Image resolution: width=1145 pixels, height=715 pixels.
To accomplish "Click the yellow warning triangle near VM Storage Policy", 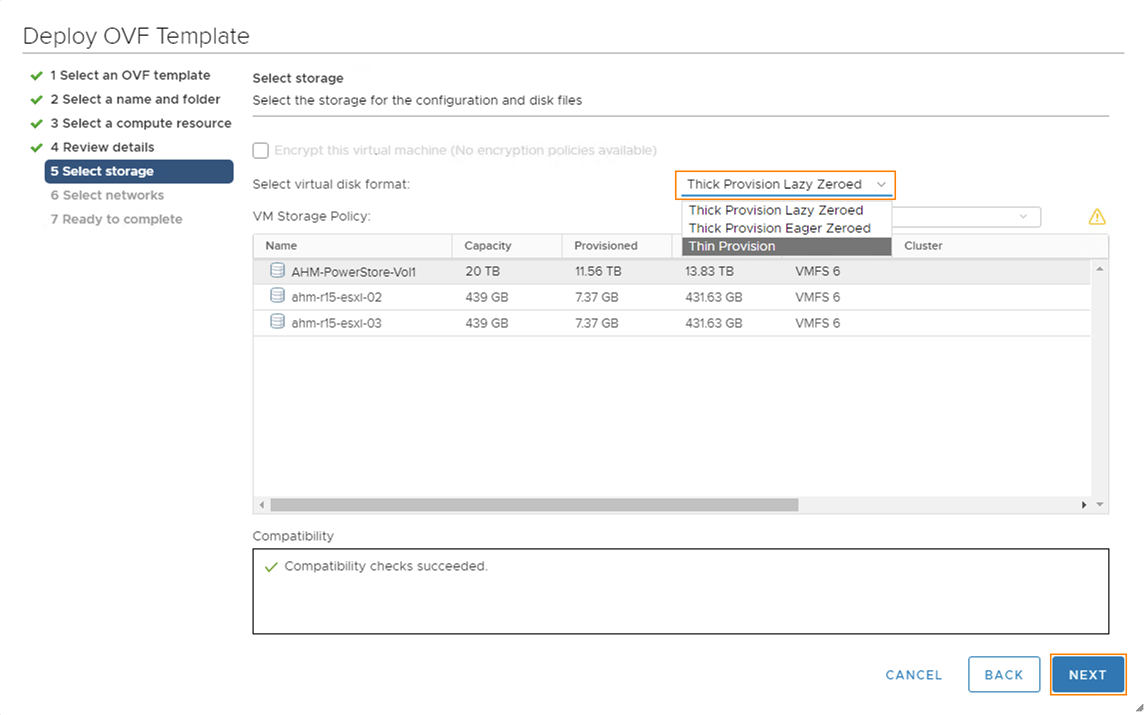I will pos(1097,216).
